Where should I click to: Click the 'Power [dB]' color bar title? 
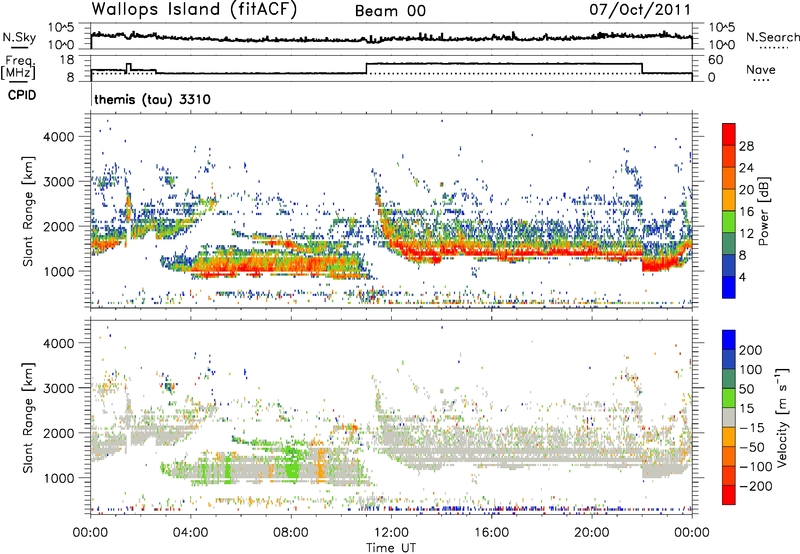coord(764,211)
